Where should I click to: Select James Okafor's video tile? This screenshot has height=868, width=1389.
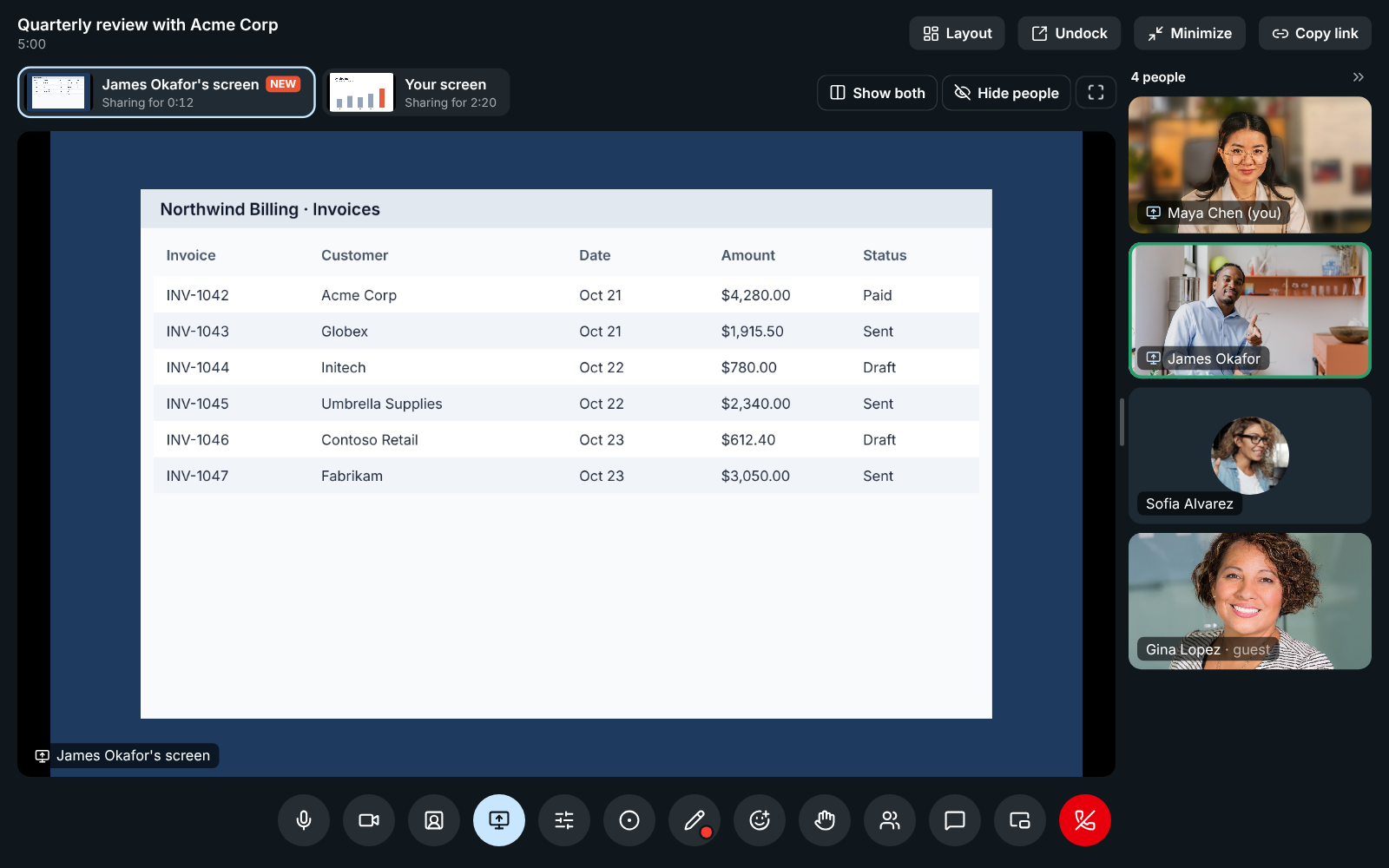(1250, 311)
